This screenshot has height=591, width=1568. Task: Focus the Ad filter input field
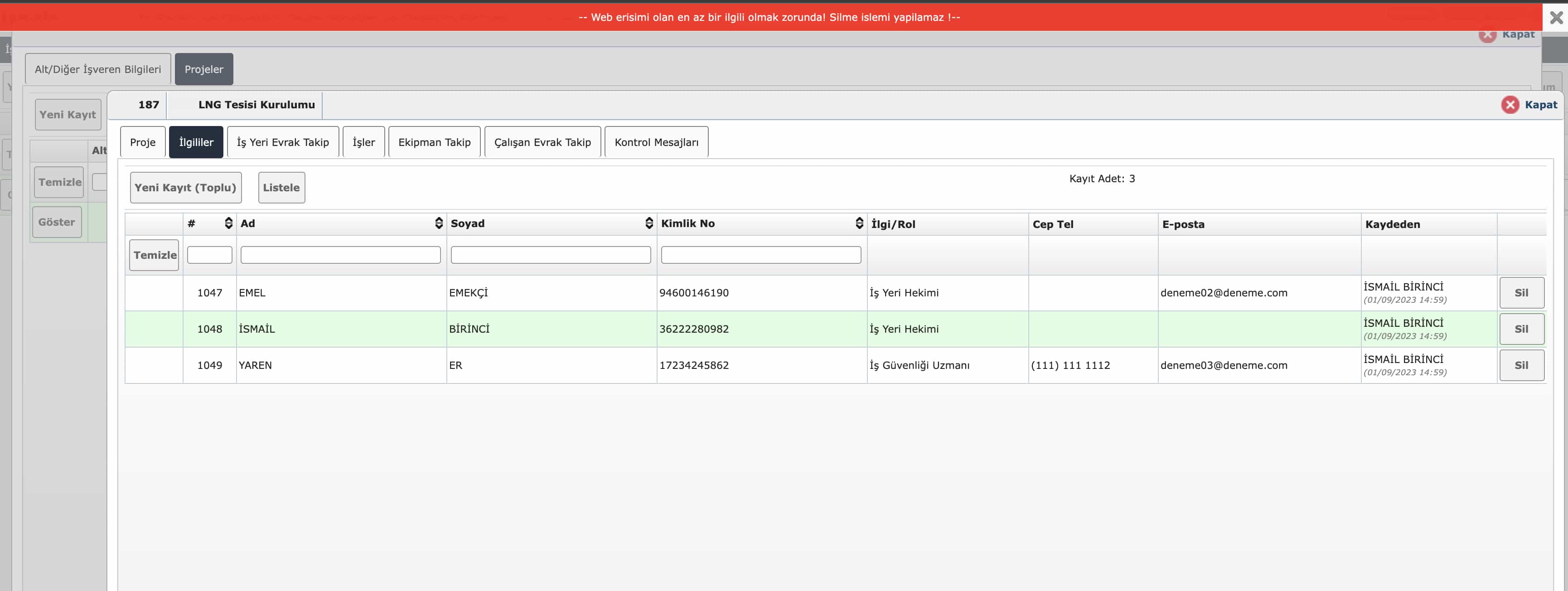pos(340,255)
